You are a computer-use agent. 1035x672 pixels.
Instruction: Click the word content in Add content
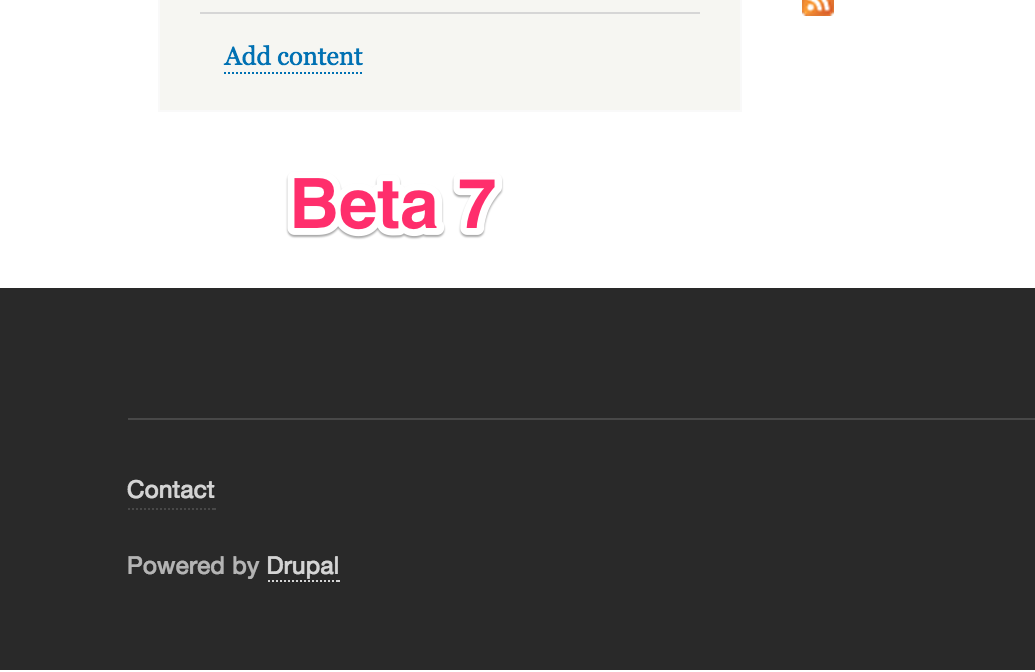pyautogui.click(x=319, y=57)
